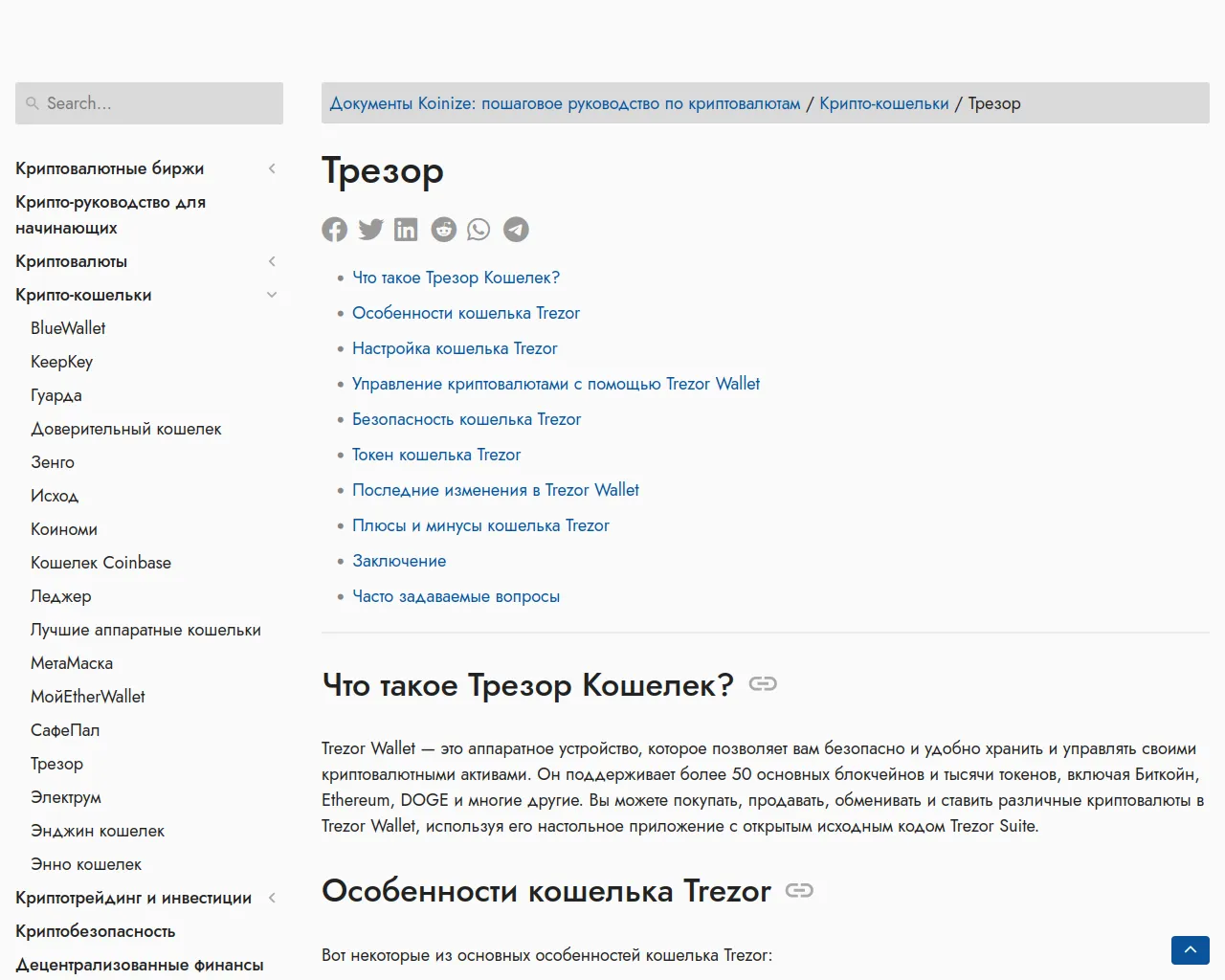Viewport: 1225px width, 980px height.
Task: Select Леджер in the wallets list
Action: click(61, 596)
